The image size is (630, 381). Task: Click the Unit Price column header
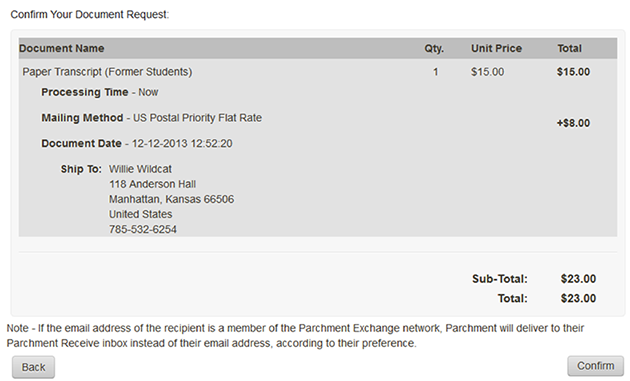(496, 48)
